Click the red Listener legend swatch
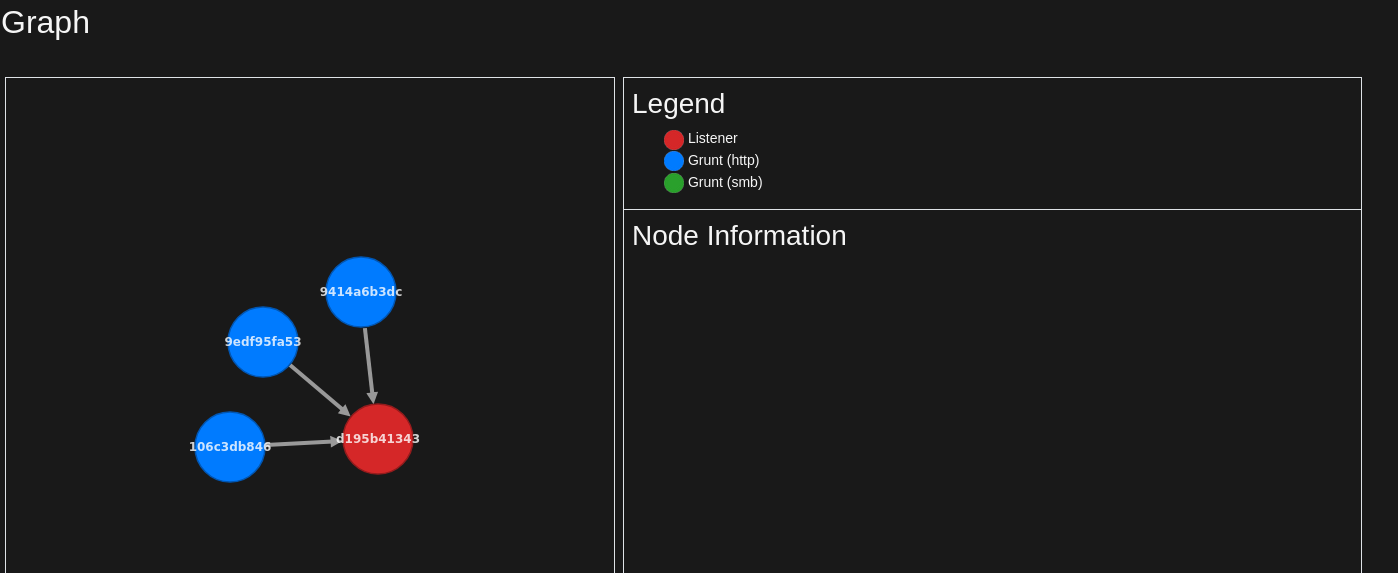This screenshot has width=1398, height=573. coord(674,140)
